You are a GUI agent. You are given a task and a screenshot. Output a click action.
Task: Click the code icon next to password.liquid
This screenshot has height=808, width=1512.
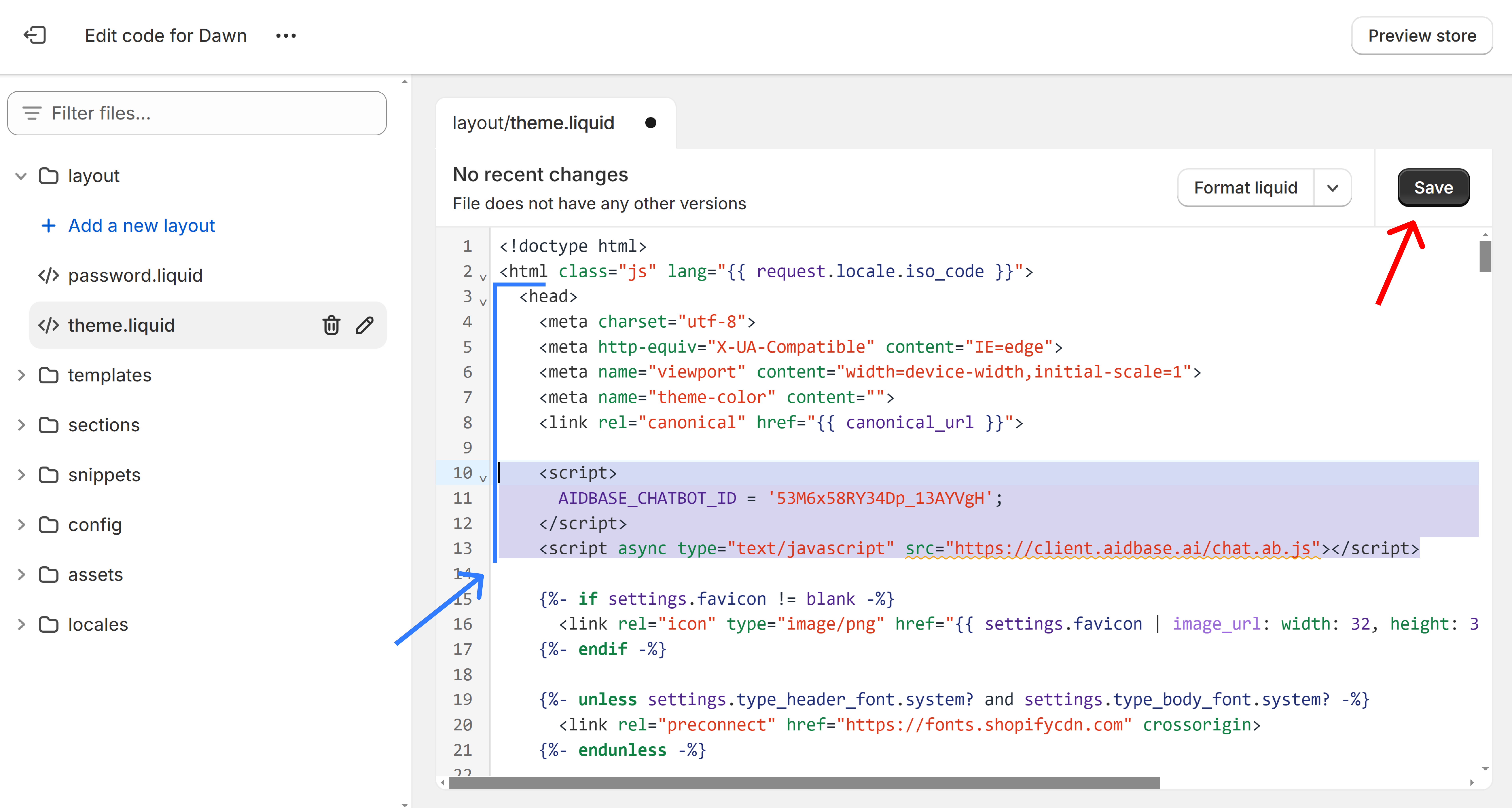[x=48, y=275]
